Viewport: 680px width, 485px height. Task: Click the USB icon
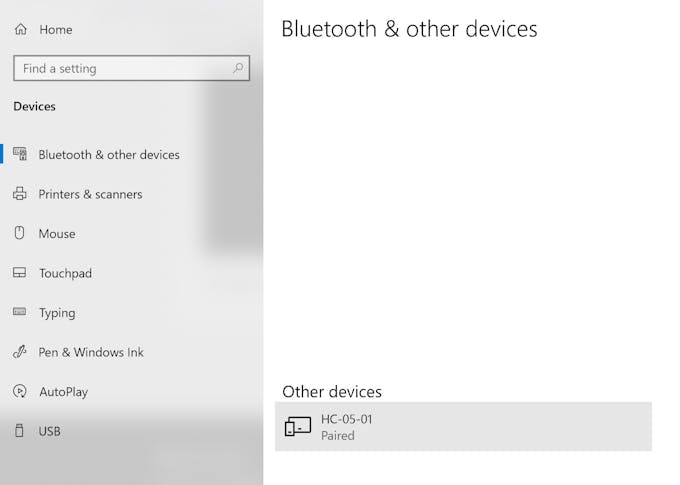point(20,431)
